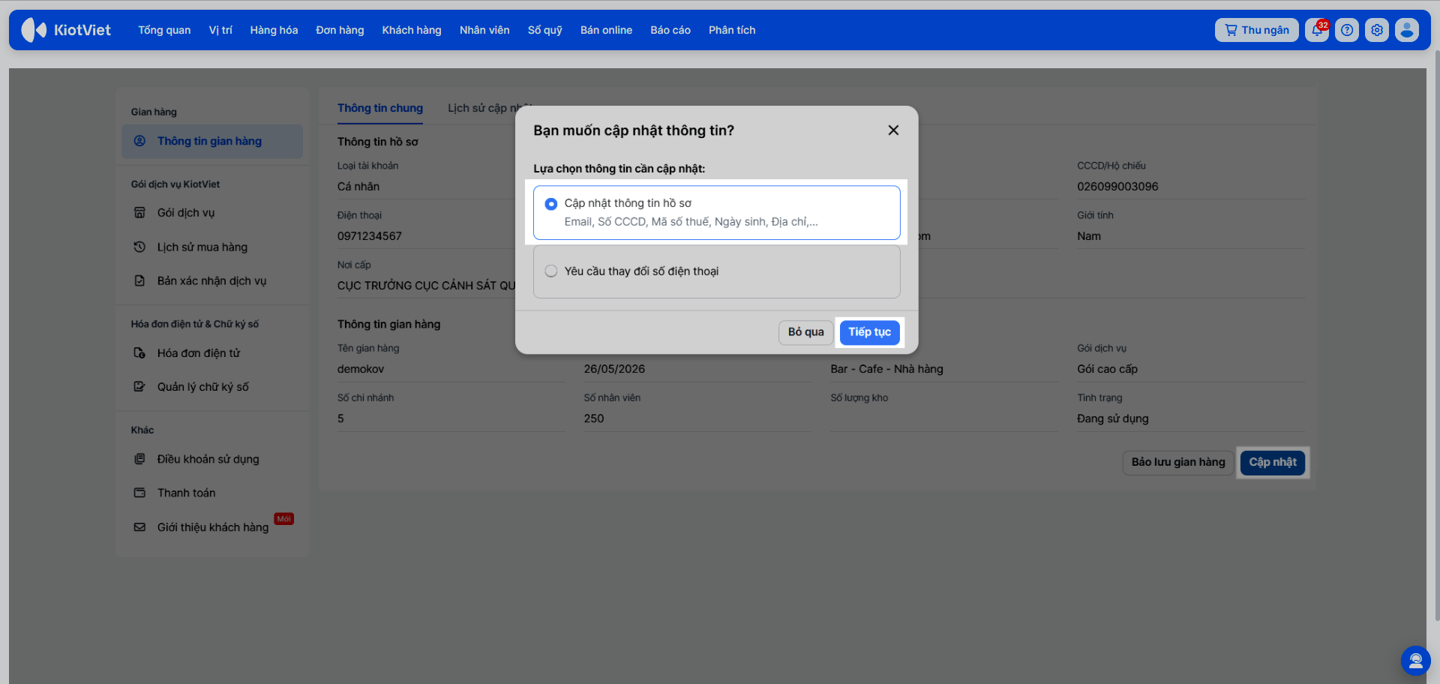Click the employee count value 250
The width and height of the screenshot is (1440, 684).
pyautogui.click(x=594, y=419)
